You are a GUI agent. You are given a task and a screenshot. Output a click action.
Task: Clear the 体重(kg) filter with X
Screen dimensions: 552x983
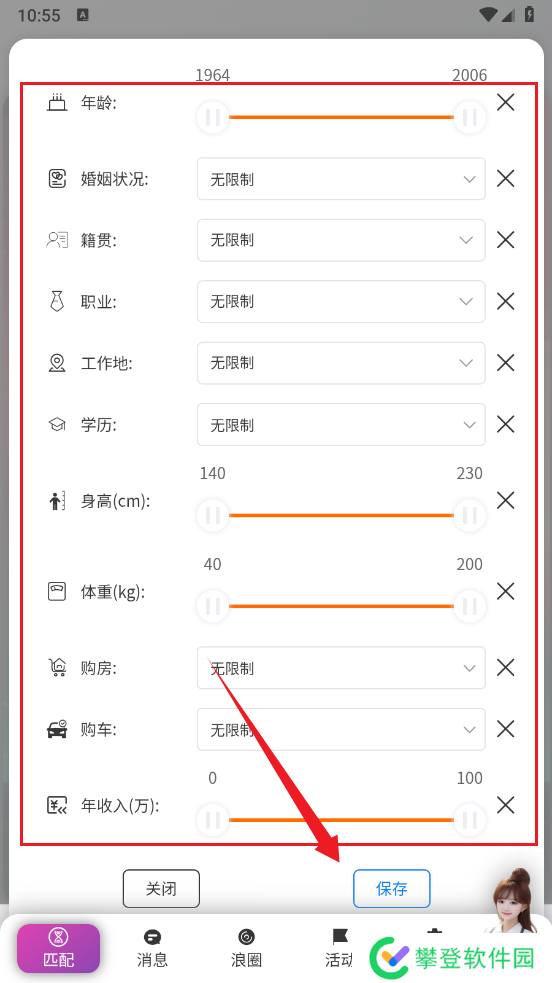coord(505,591)
